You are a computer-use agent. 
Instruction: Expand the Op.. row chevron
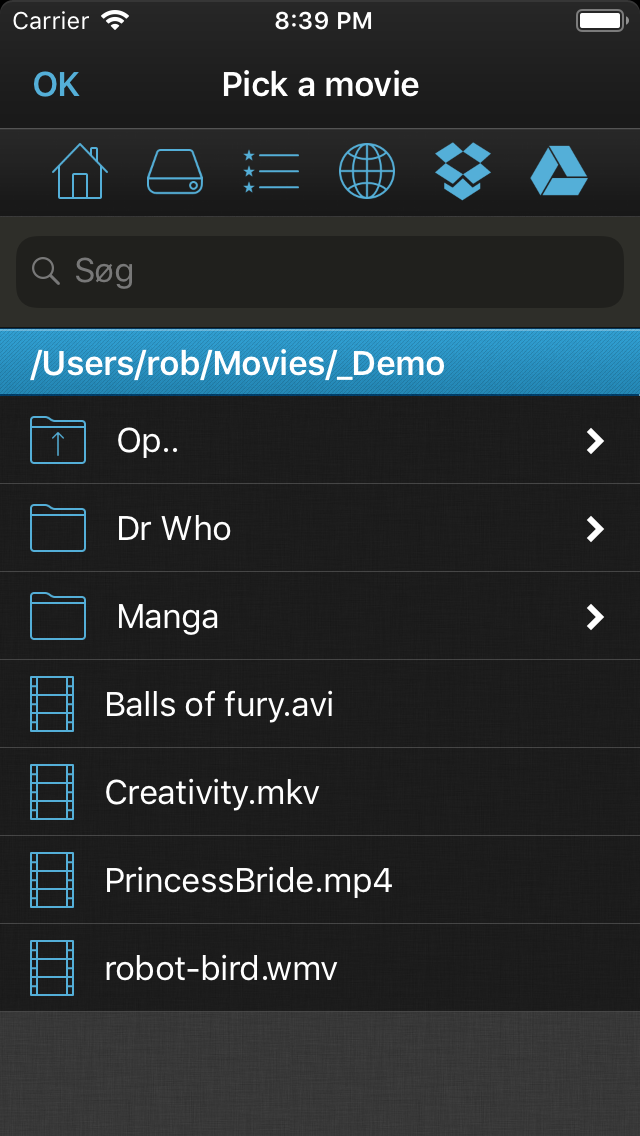595,441
